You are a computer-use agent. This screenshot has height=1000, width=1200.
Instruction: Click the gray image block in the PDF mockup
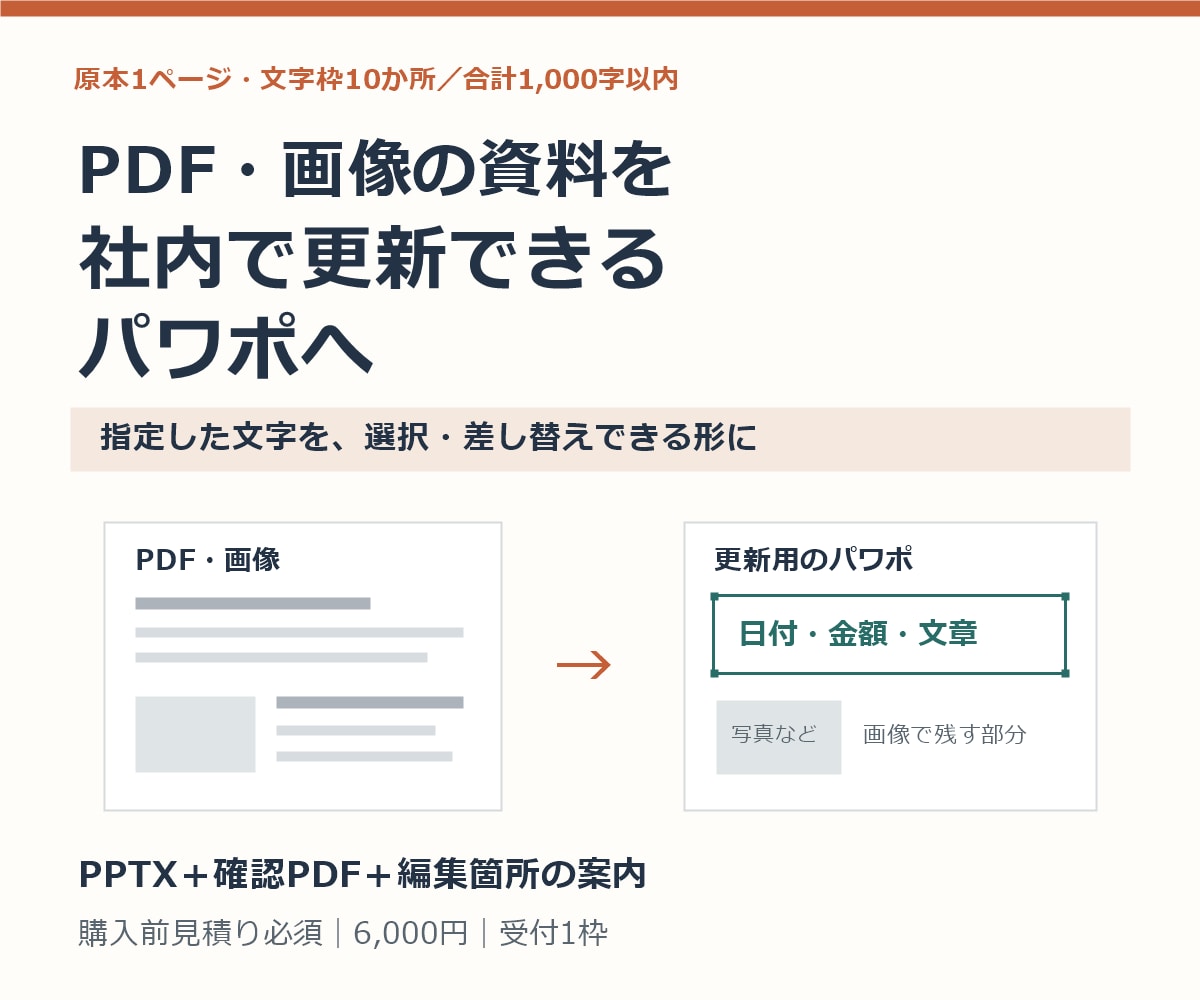click(195, 734)
